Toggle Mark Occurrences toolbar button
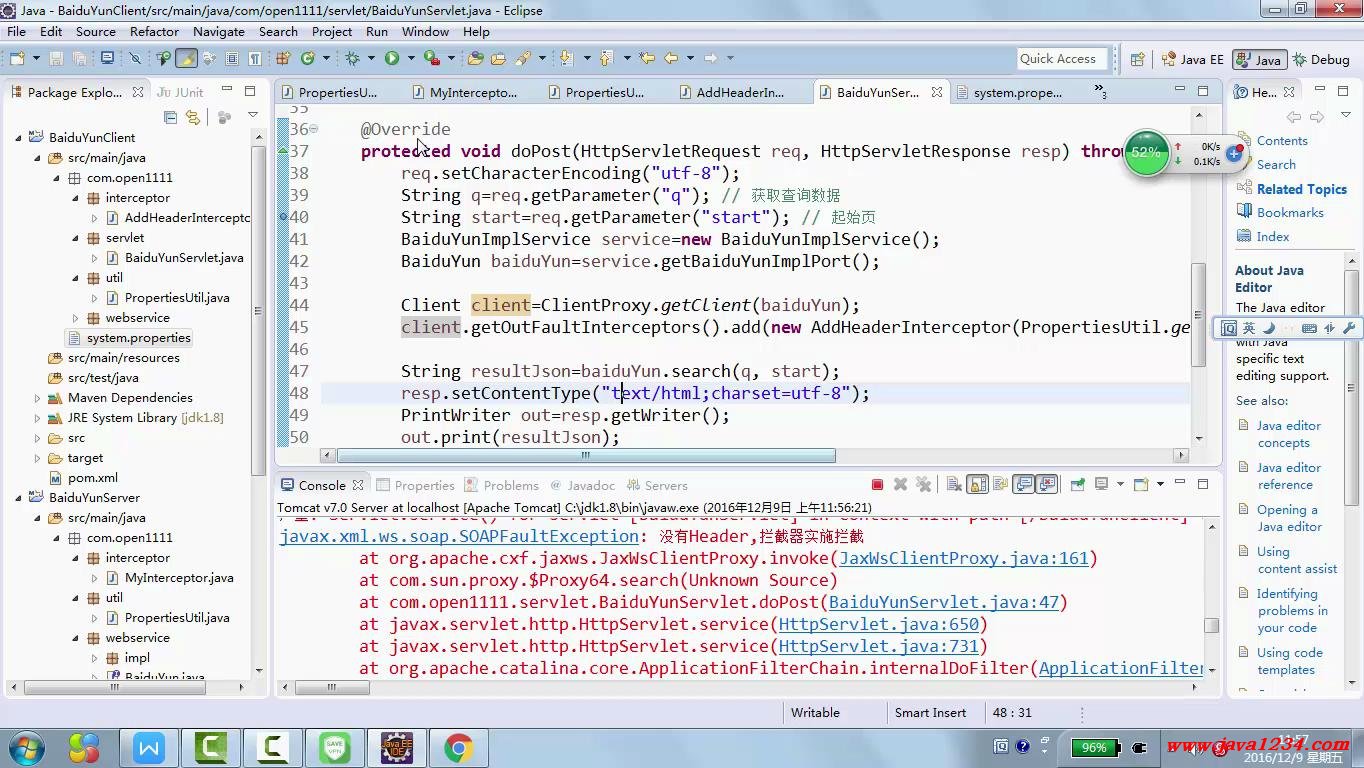 tap(186, 59)
